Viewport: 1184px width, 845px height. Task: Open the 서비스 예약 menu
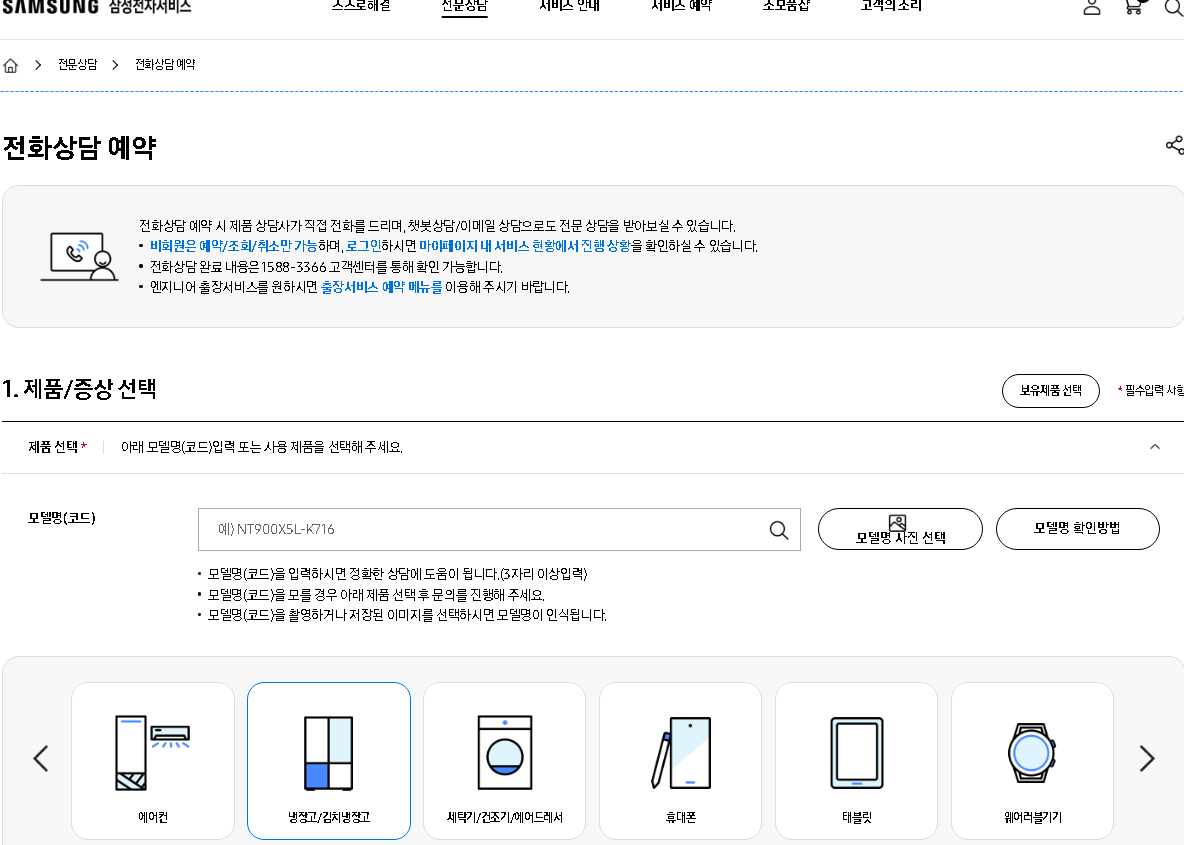pos(681,7)
